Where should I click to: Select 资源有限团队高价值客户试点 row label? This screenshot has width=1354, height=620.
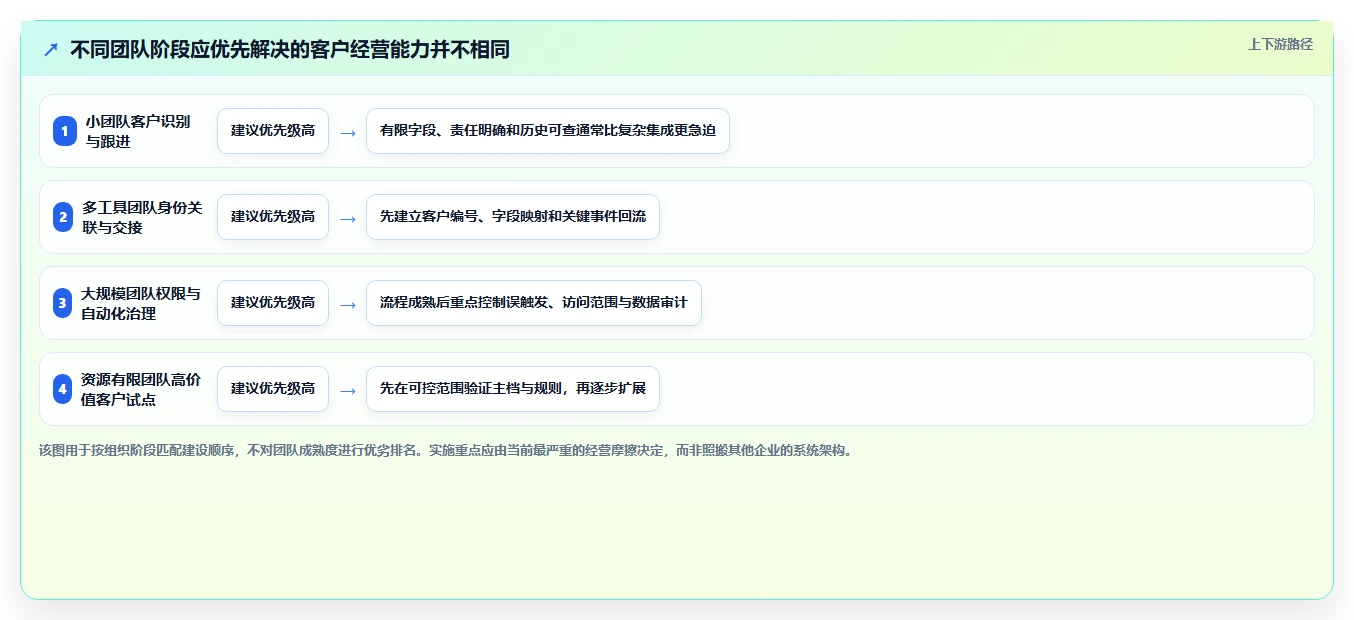pyautogui.click(x=141, y=389)
